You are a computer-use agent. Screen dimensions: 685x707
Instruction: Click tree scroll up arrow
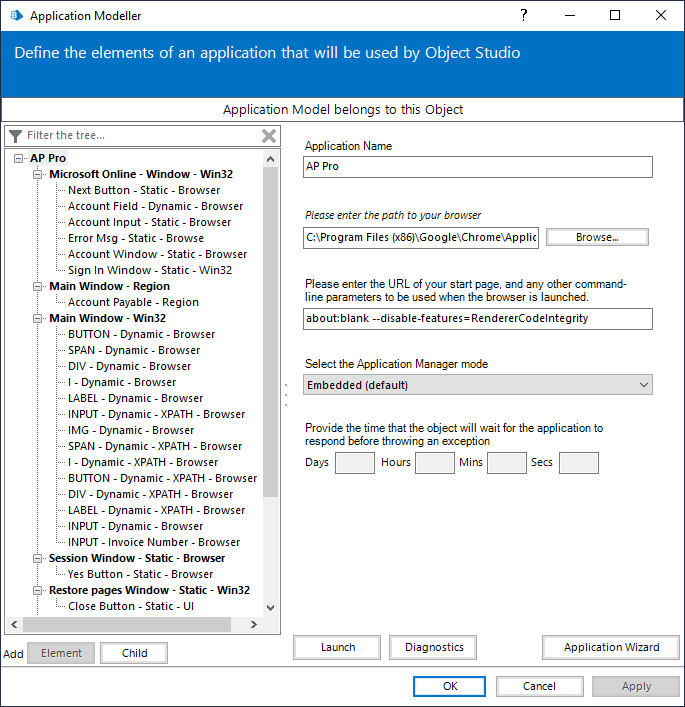point(271,159)
